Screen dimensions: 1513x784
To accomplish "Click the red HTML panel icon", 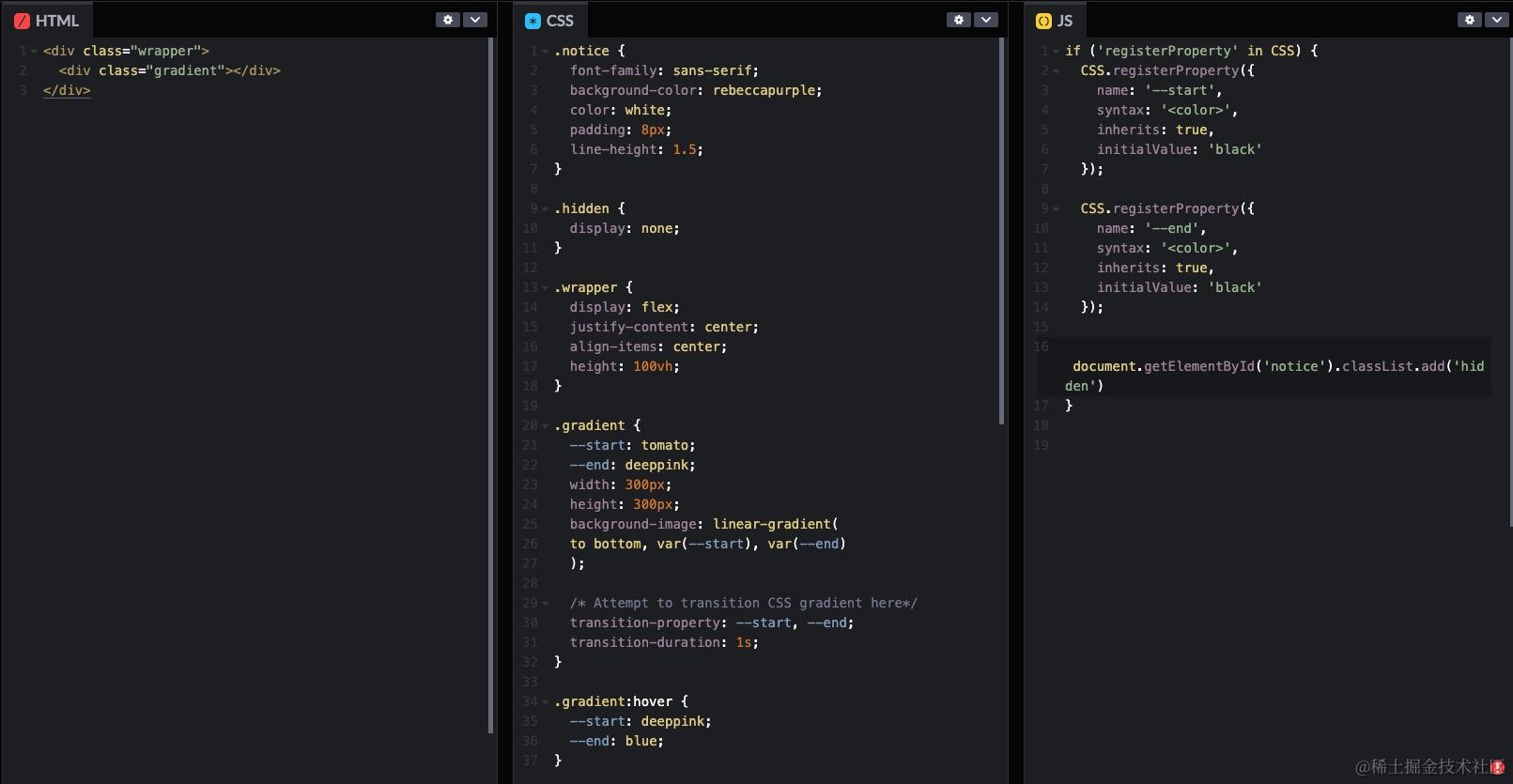I will pyautogui.click(x=22, y=21).
